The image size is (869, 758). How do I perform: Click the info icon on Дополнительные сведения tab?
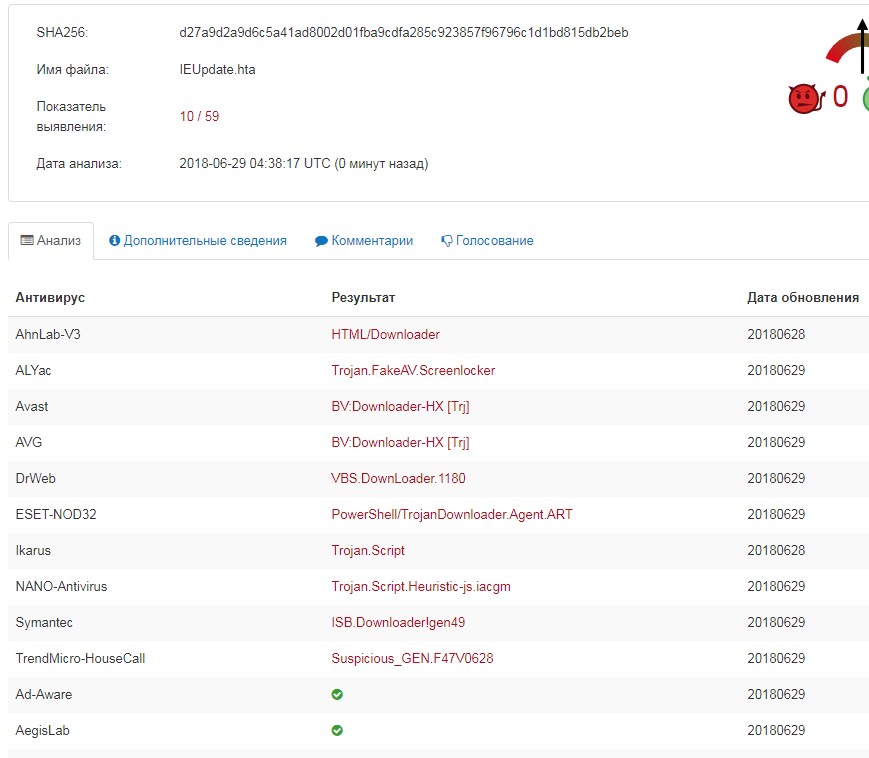pos(115,240)
